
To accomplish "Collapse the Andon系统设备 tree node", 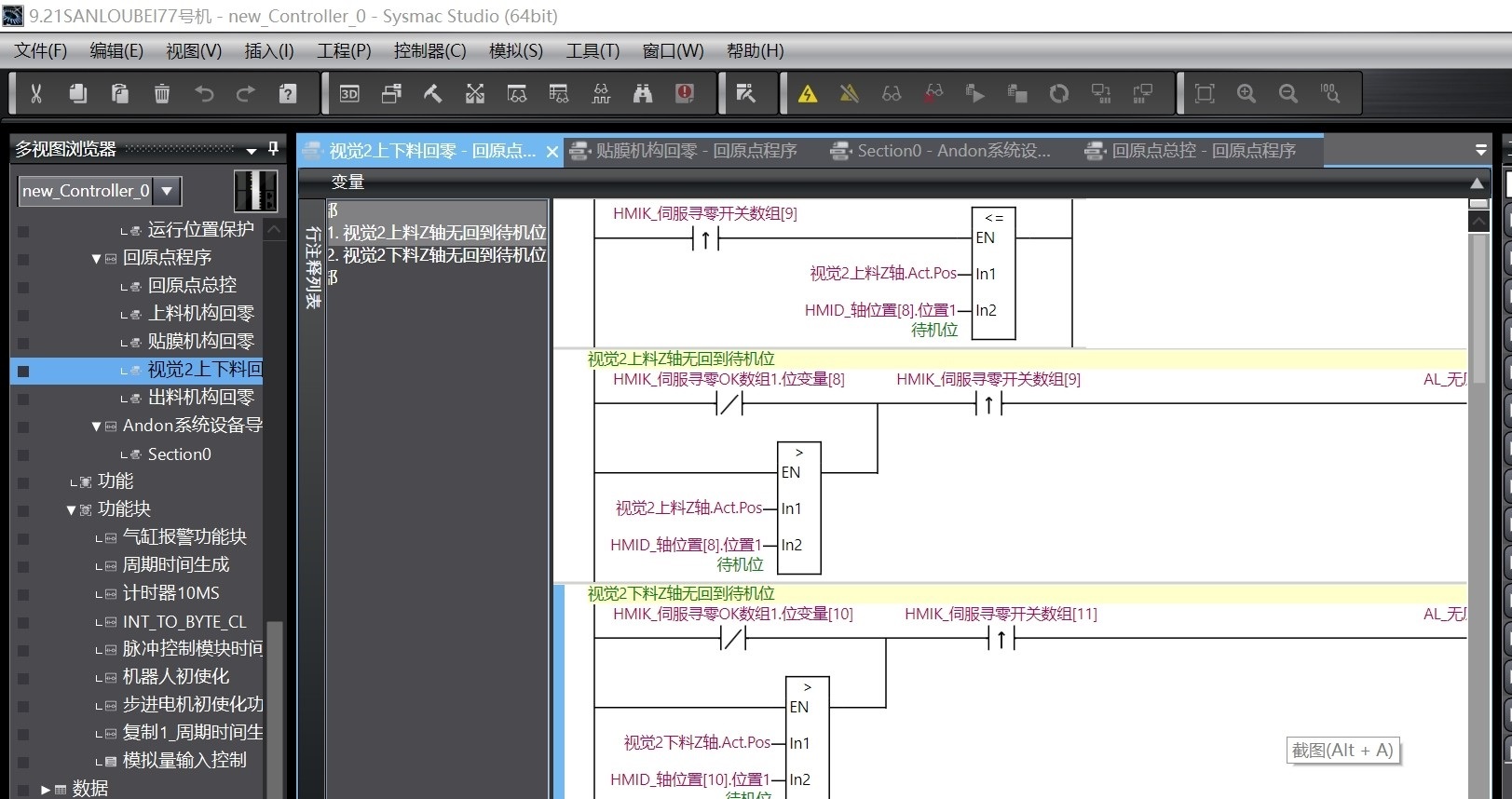I will (x=96, y=426).
